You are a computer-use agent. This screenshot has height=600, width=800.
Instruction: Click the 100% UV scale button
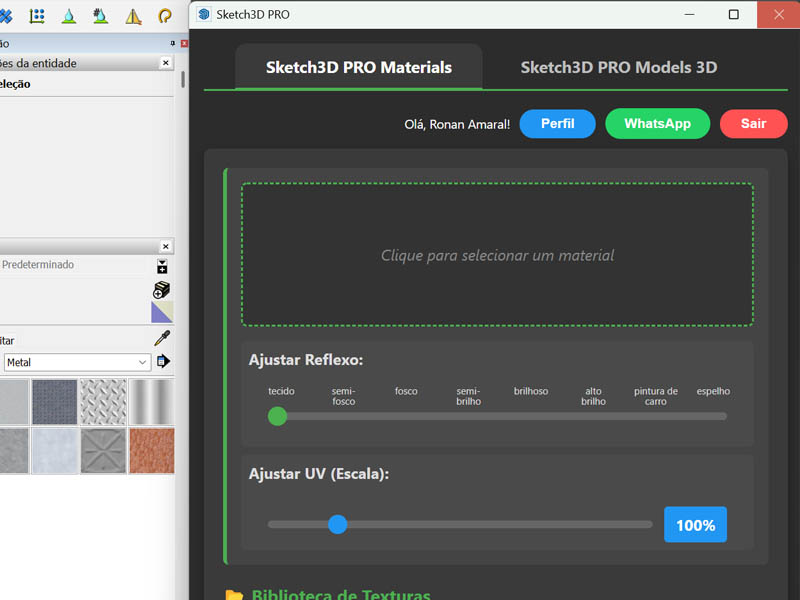tap(695, 524)
